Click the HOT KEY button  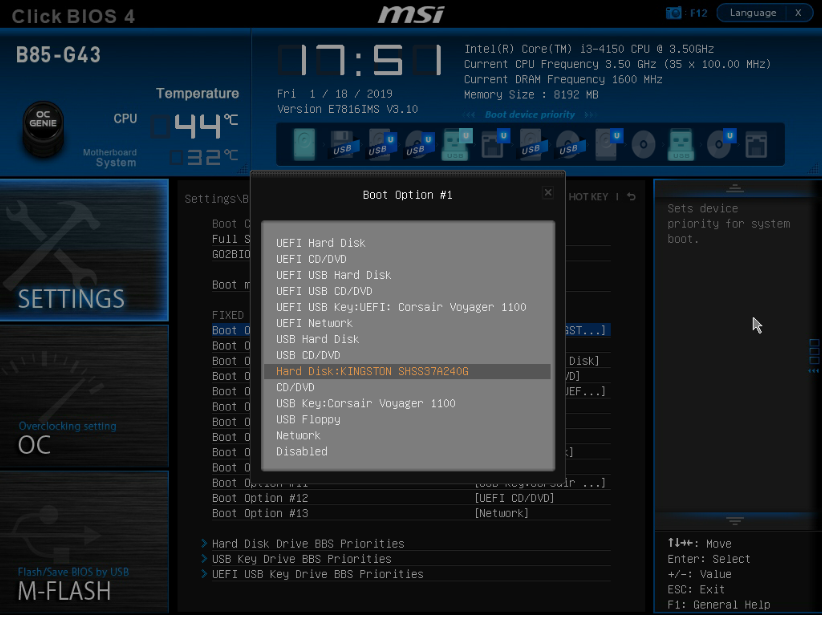(589, 197)
